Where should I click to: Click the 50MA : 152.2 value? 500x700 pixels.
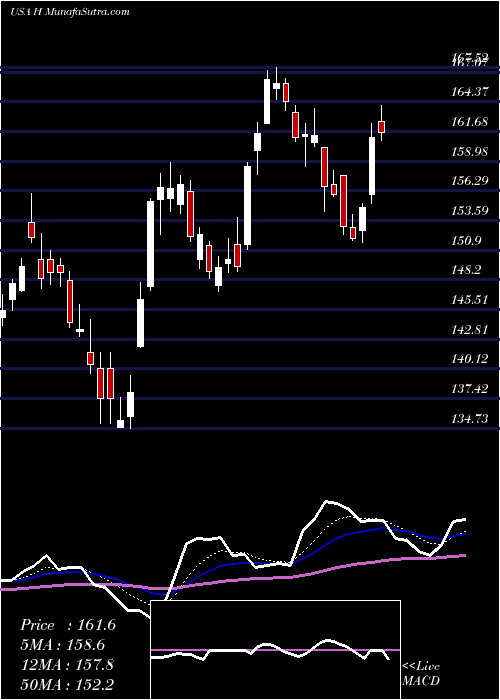67,684
